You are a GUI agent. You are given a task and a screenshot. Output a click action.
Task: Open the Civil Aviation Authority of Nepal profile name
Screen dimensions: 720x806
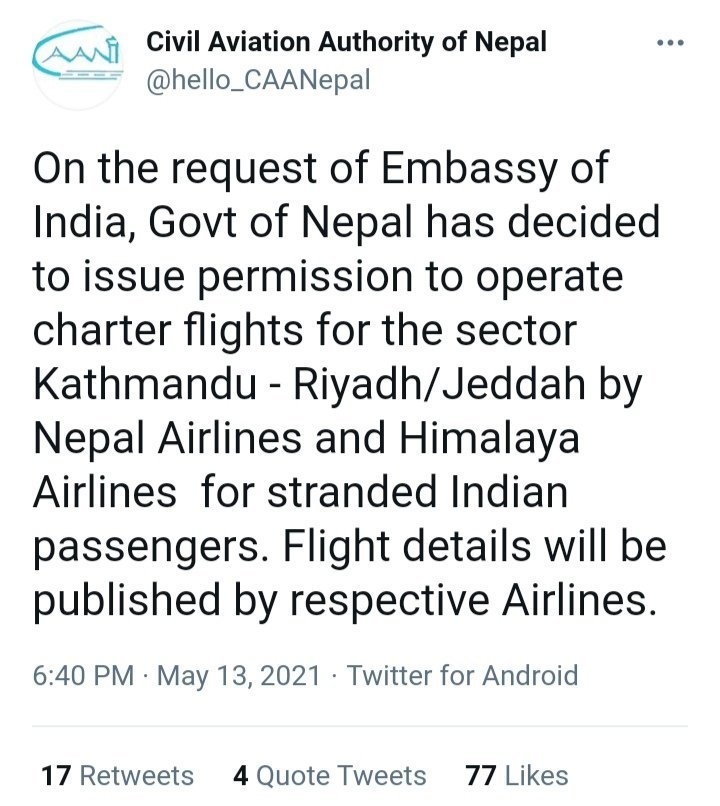346,43
